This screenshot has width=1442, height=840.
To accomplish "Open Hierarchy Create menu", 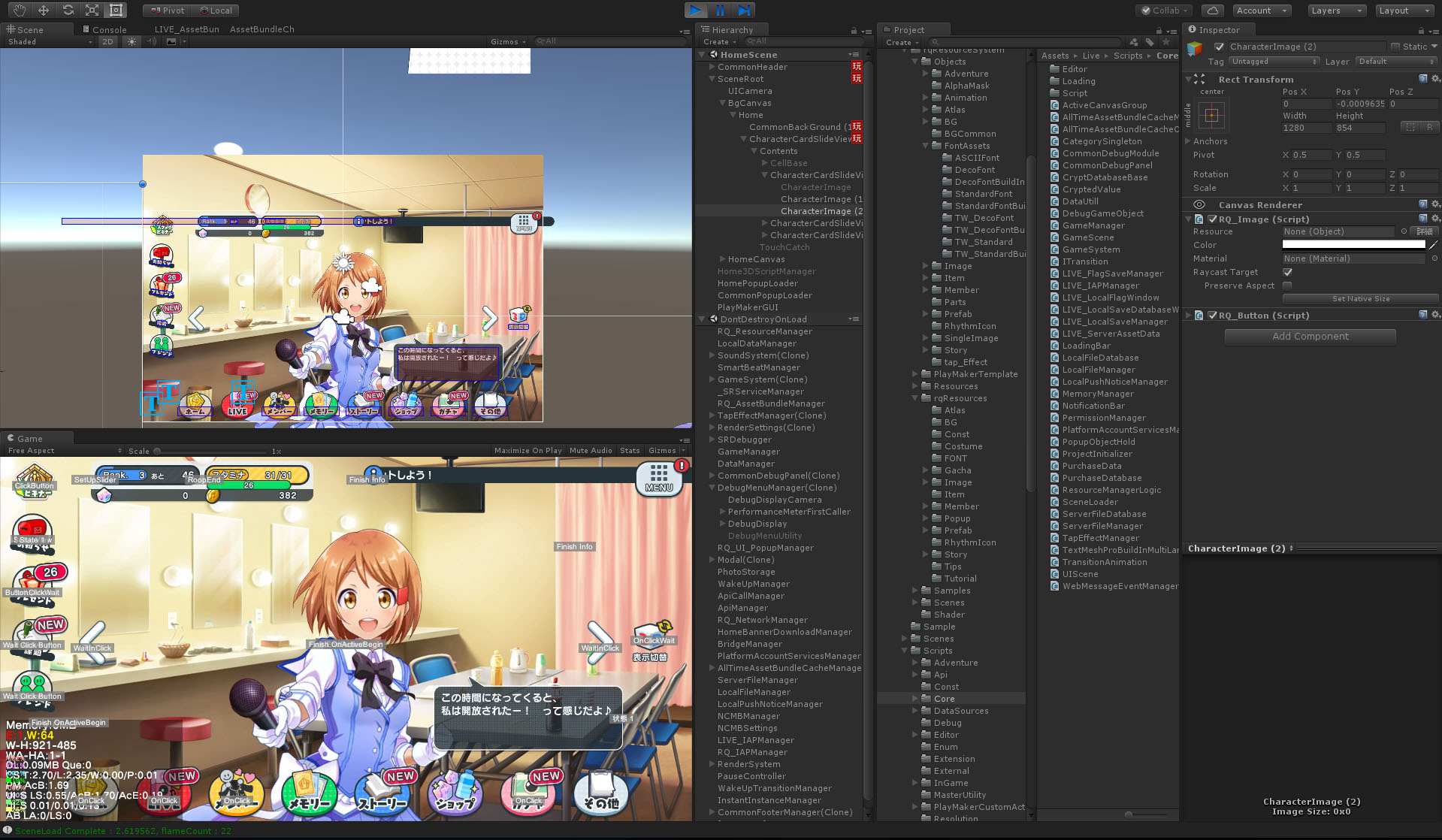I will point(719,42).
